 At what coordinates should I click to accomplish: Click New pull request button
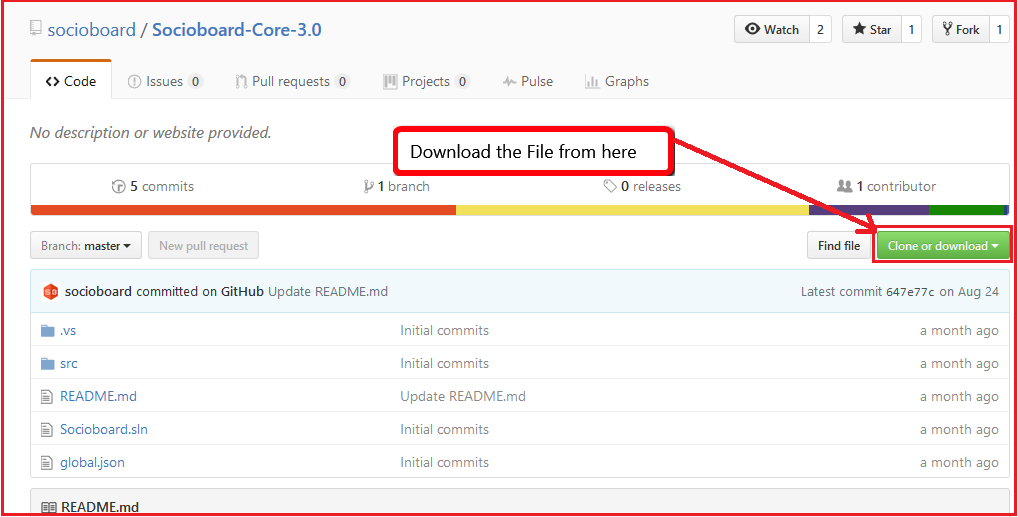pos(203,246)
